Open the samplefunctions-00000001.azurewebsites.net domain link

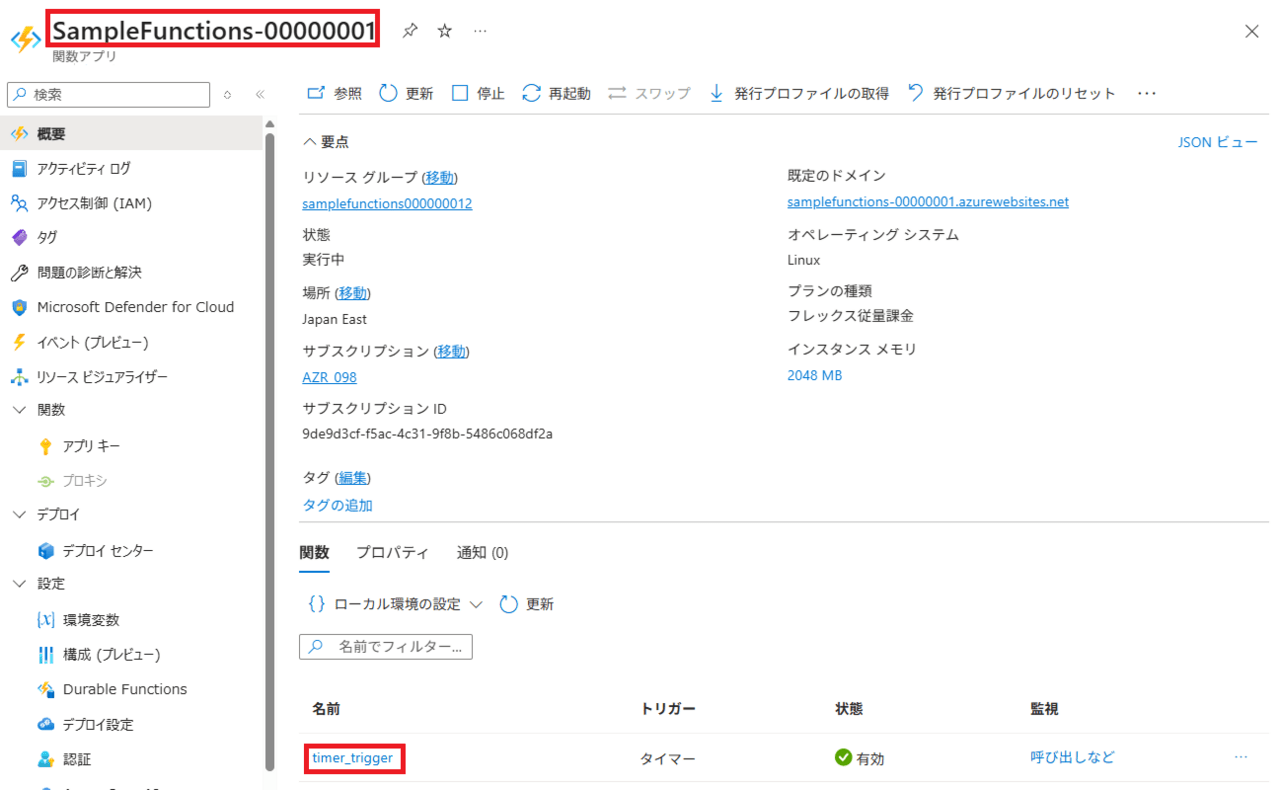tap(927, 202)
